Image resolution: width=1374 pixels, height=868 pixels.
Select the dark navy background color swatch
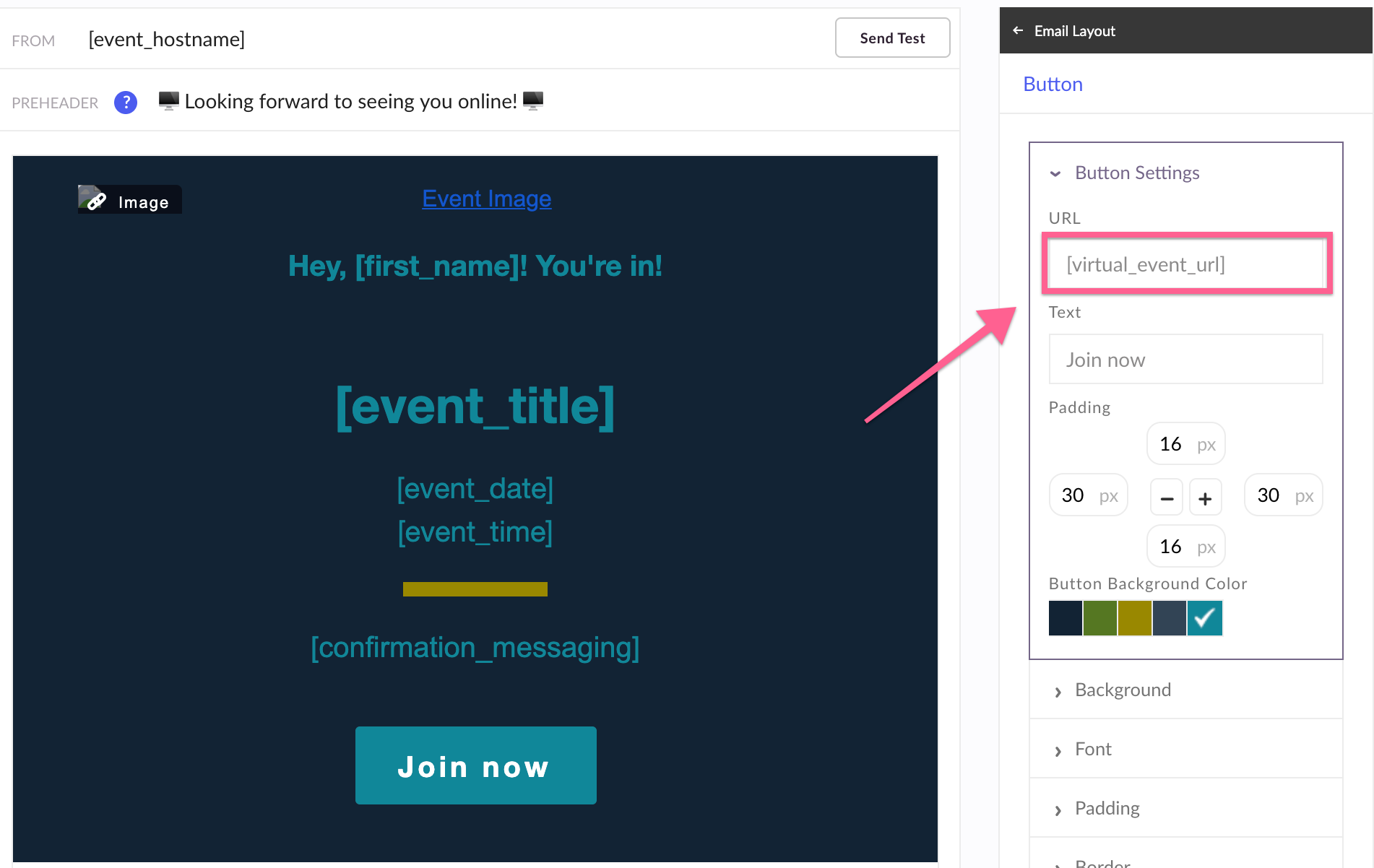tap(1065, 618)
